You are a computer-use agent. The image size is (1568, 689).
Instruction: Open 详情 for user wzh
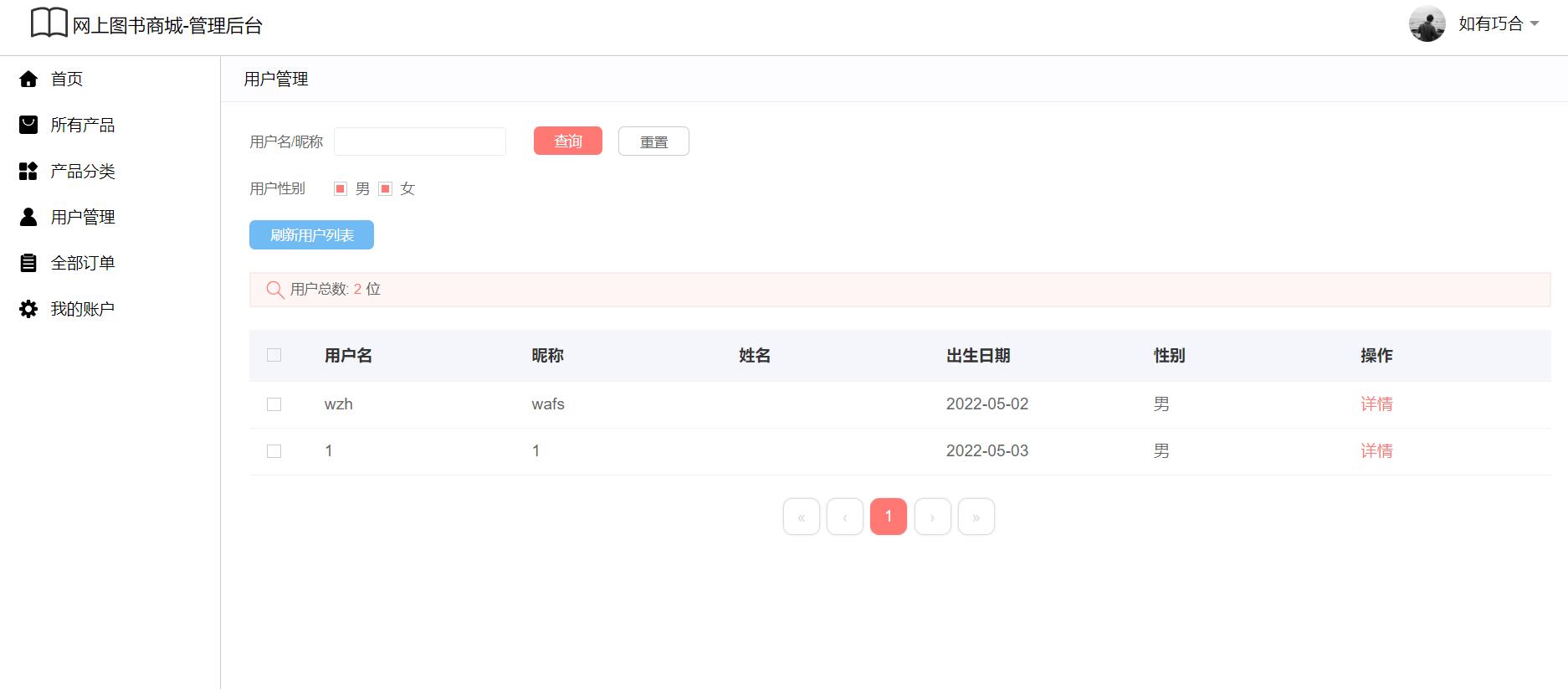coord(1376,404)
